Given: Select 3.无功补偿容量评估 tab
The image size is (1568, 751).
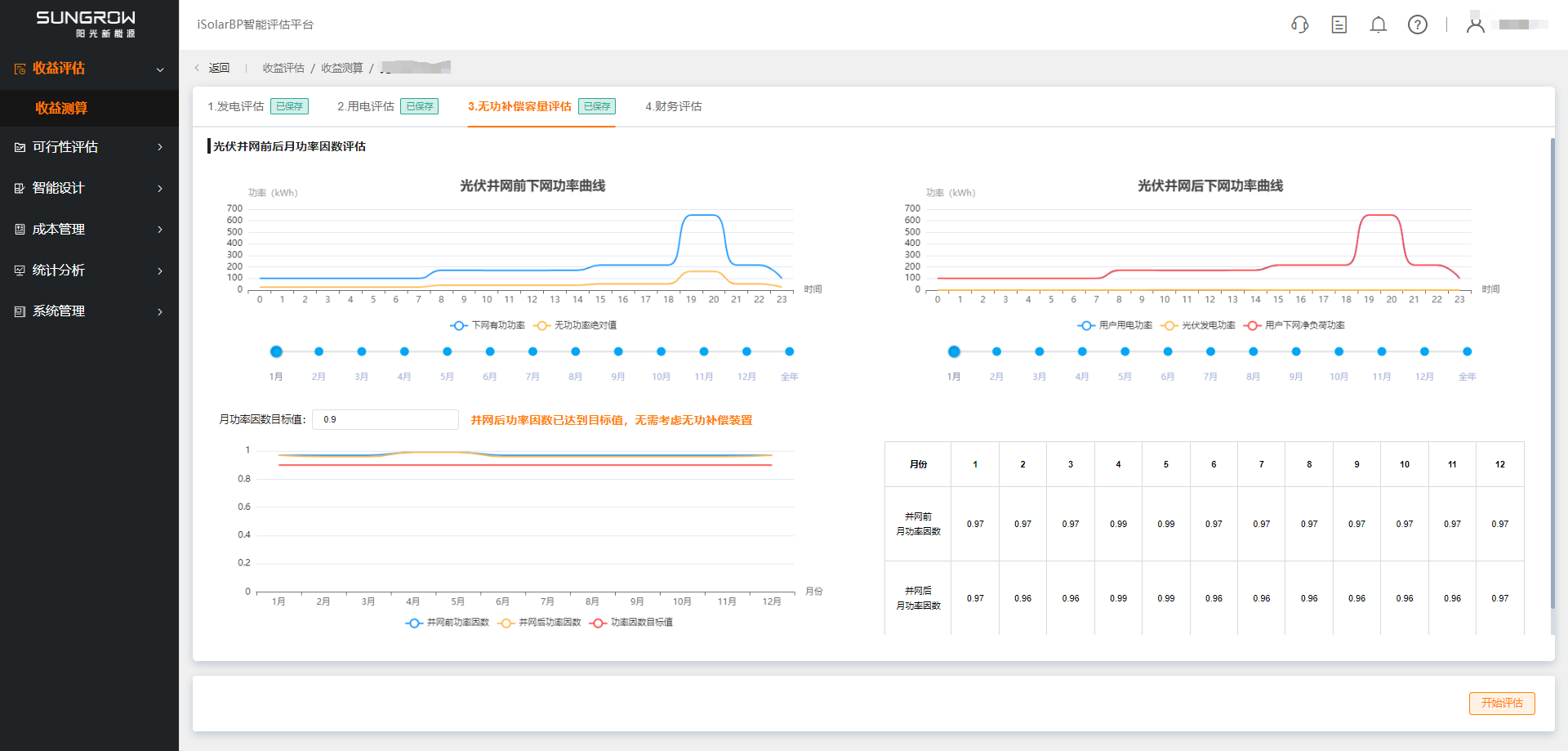Looking at the screenshot, I should pyautogui.click(x=541, y=106).
